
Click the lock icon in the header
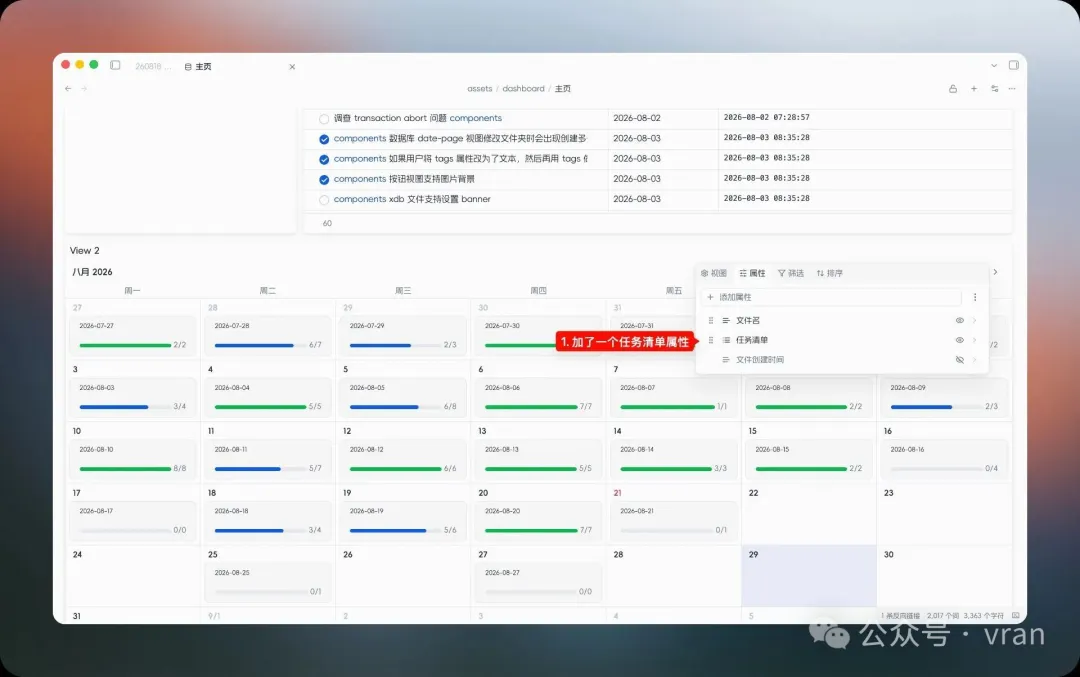coord(953,88)
